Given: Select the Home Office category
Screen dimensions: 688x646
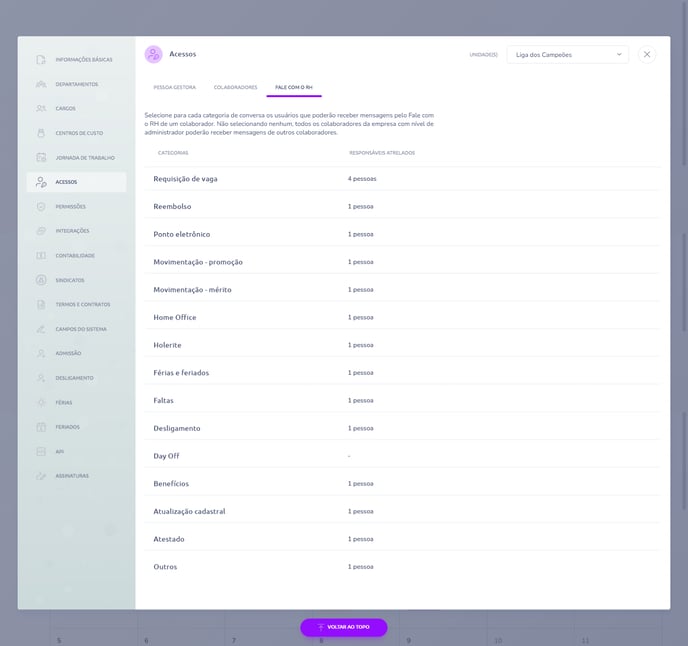Looking at the screenshot, I should [x=401, y=317].
